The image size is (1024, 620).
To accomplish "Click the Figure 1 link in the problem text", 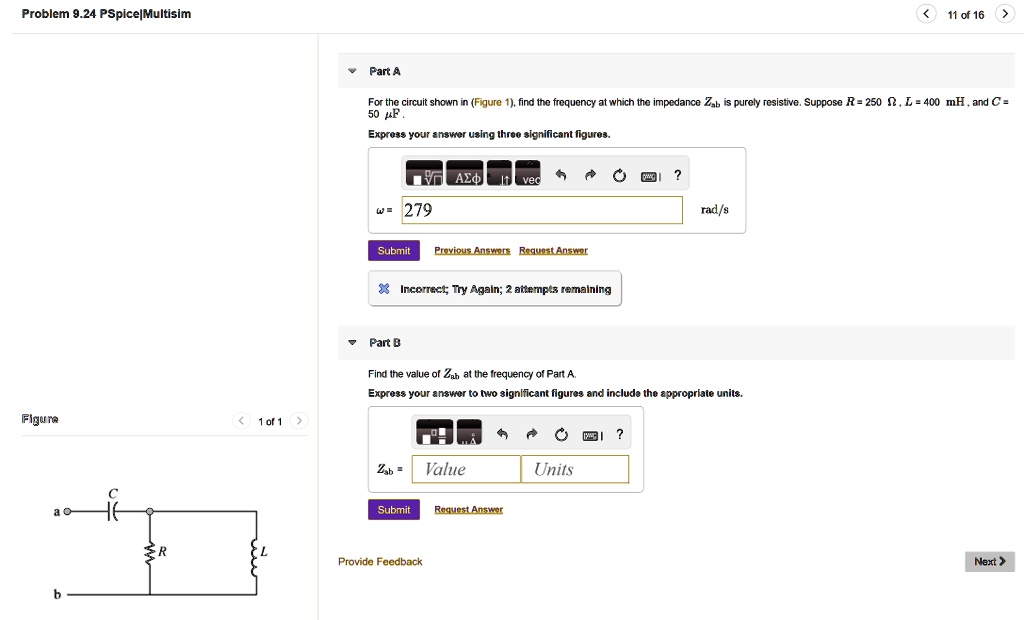I will click(x=493, y=103).
